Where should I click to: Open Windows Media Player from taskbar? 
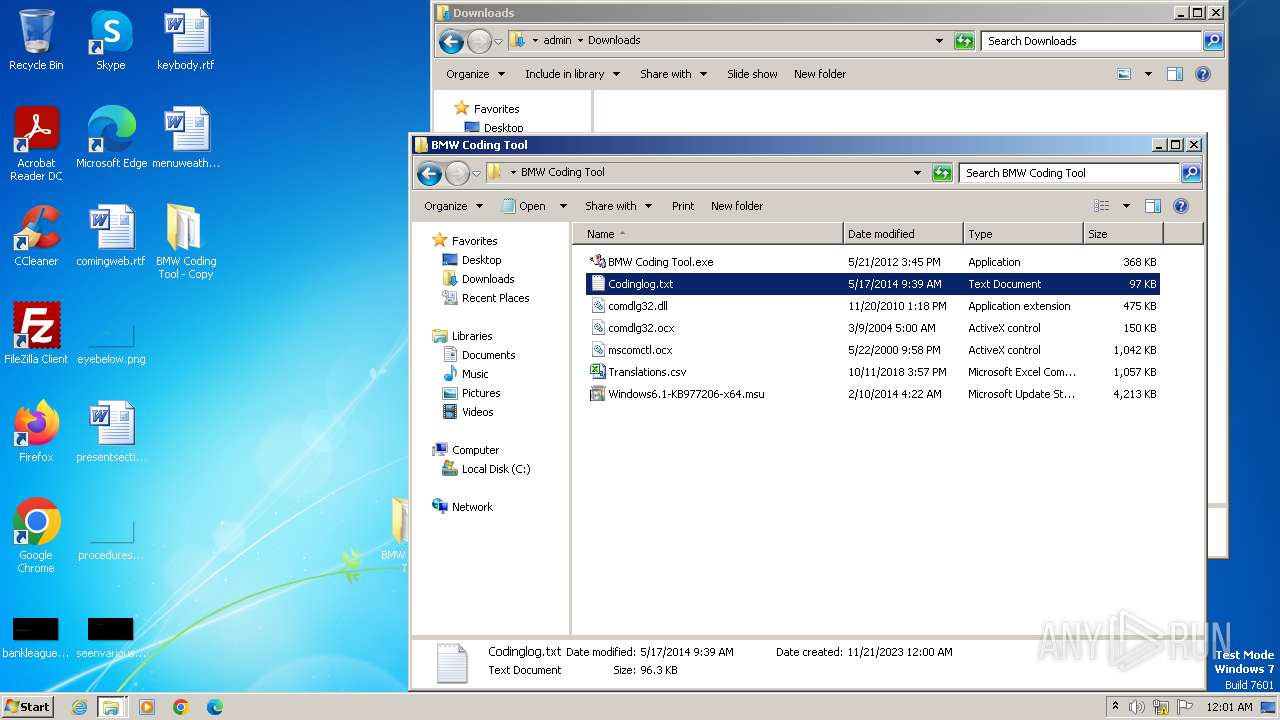coord(147,707)
